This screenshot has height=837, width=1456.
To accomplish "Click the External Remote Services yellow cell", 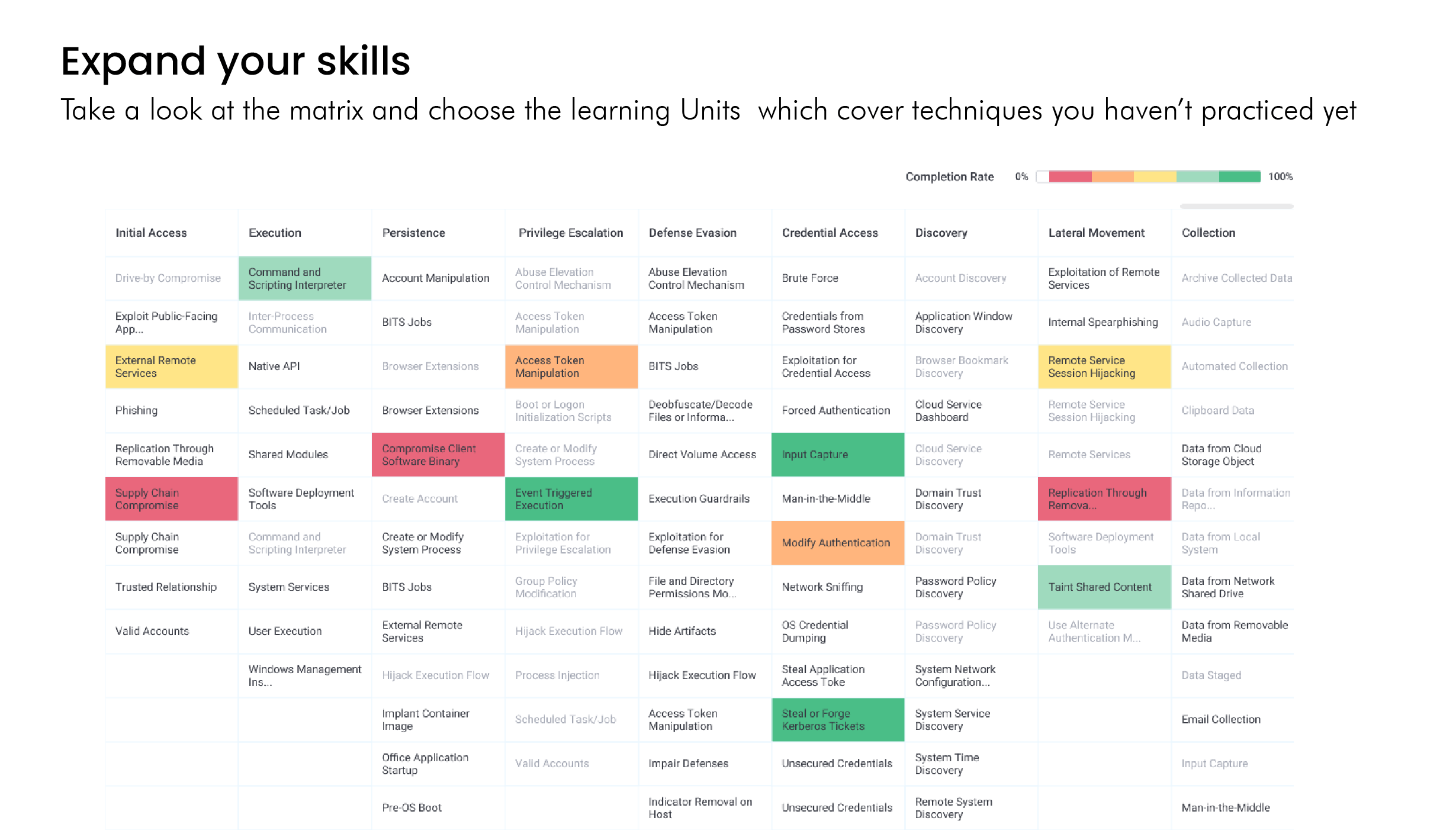I will (172, 366).
